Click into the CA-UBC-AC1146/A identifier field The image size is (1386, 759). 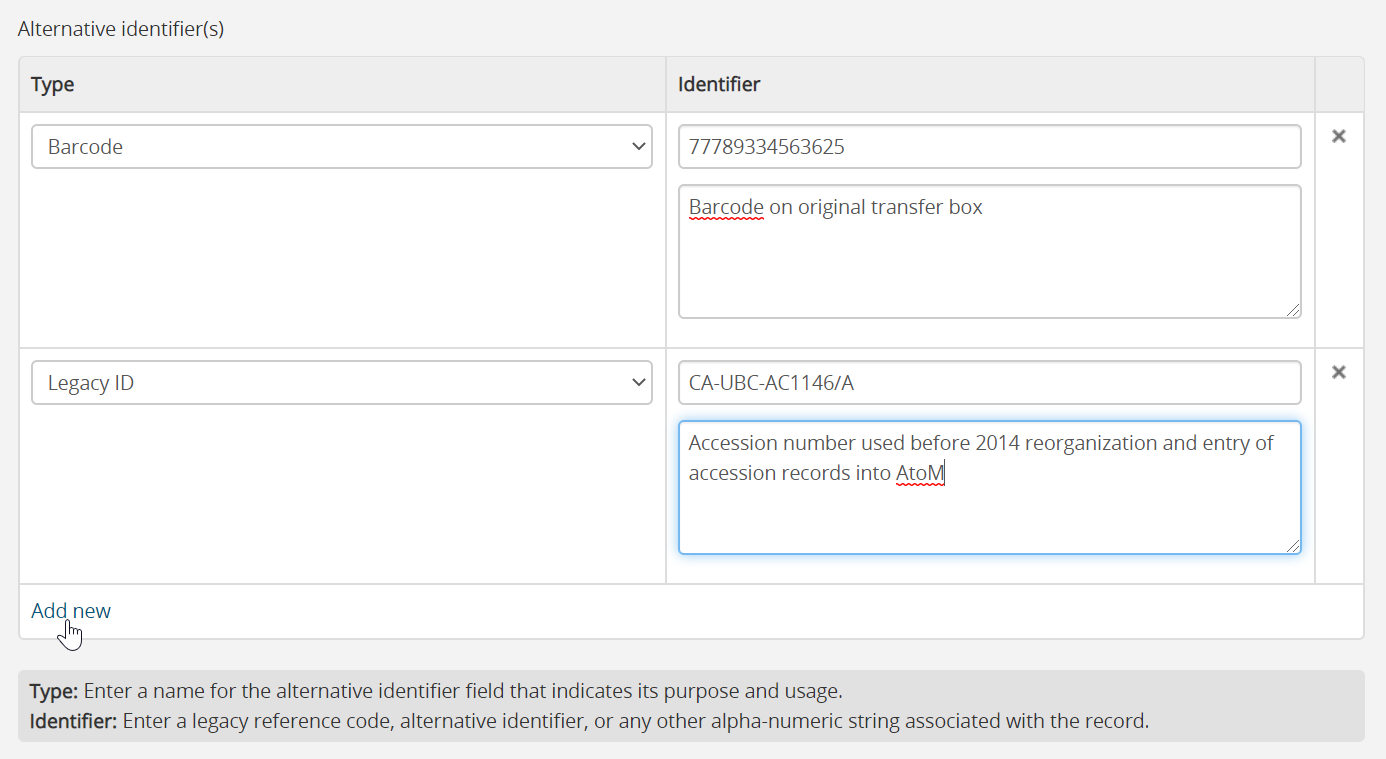[989, 383]
